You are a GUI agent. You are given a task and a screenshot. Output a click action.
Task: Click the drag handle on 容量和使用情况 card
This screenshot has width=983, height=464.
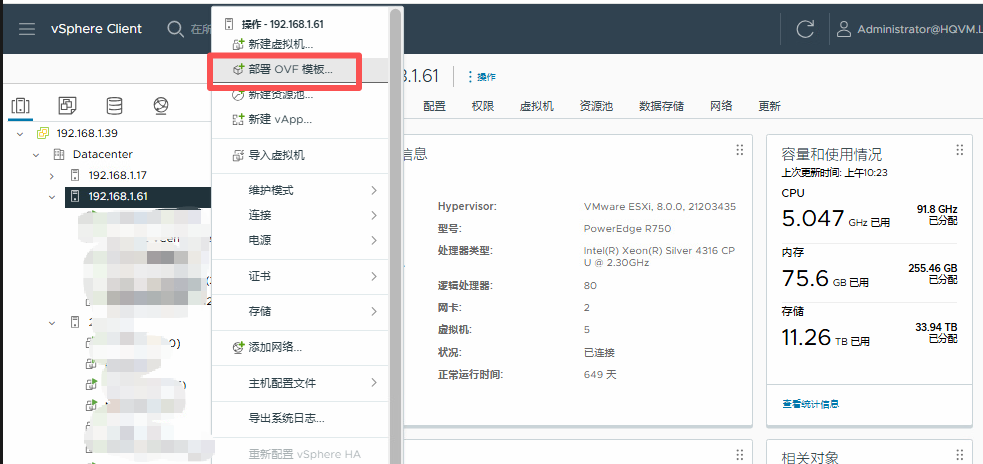[959, 149]
